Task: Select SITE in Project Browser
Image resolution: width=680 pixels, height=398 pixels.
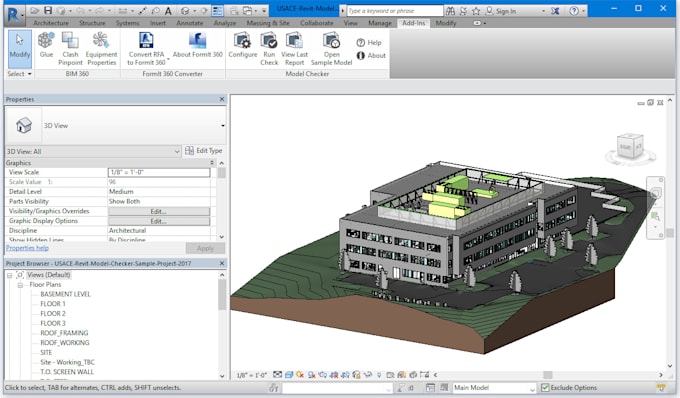Action: (x=46, y=352)
